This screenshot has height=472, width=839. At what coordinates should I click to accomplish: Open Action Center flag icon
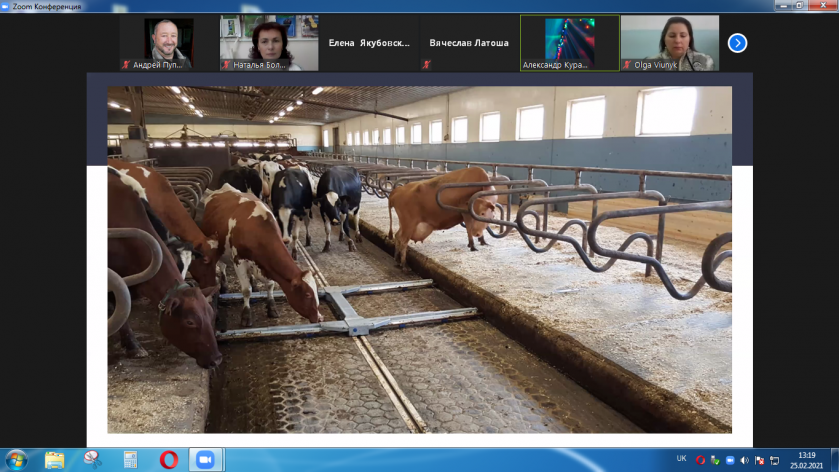(759, 460)
